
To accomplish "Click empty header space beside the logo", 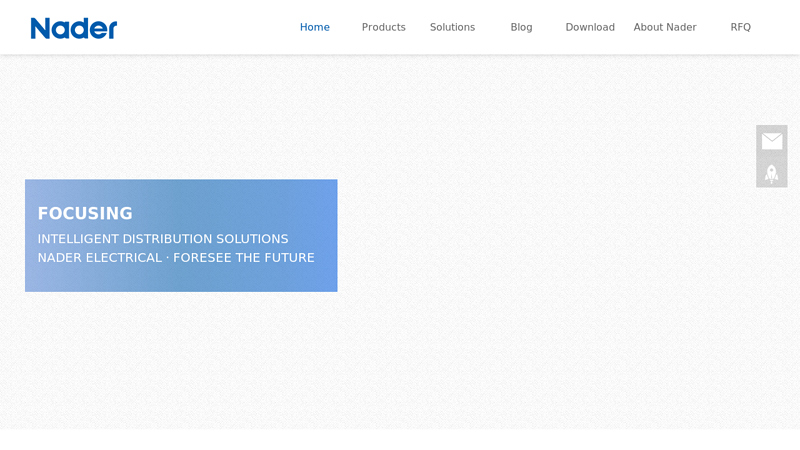I will point(200,27).
